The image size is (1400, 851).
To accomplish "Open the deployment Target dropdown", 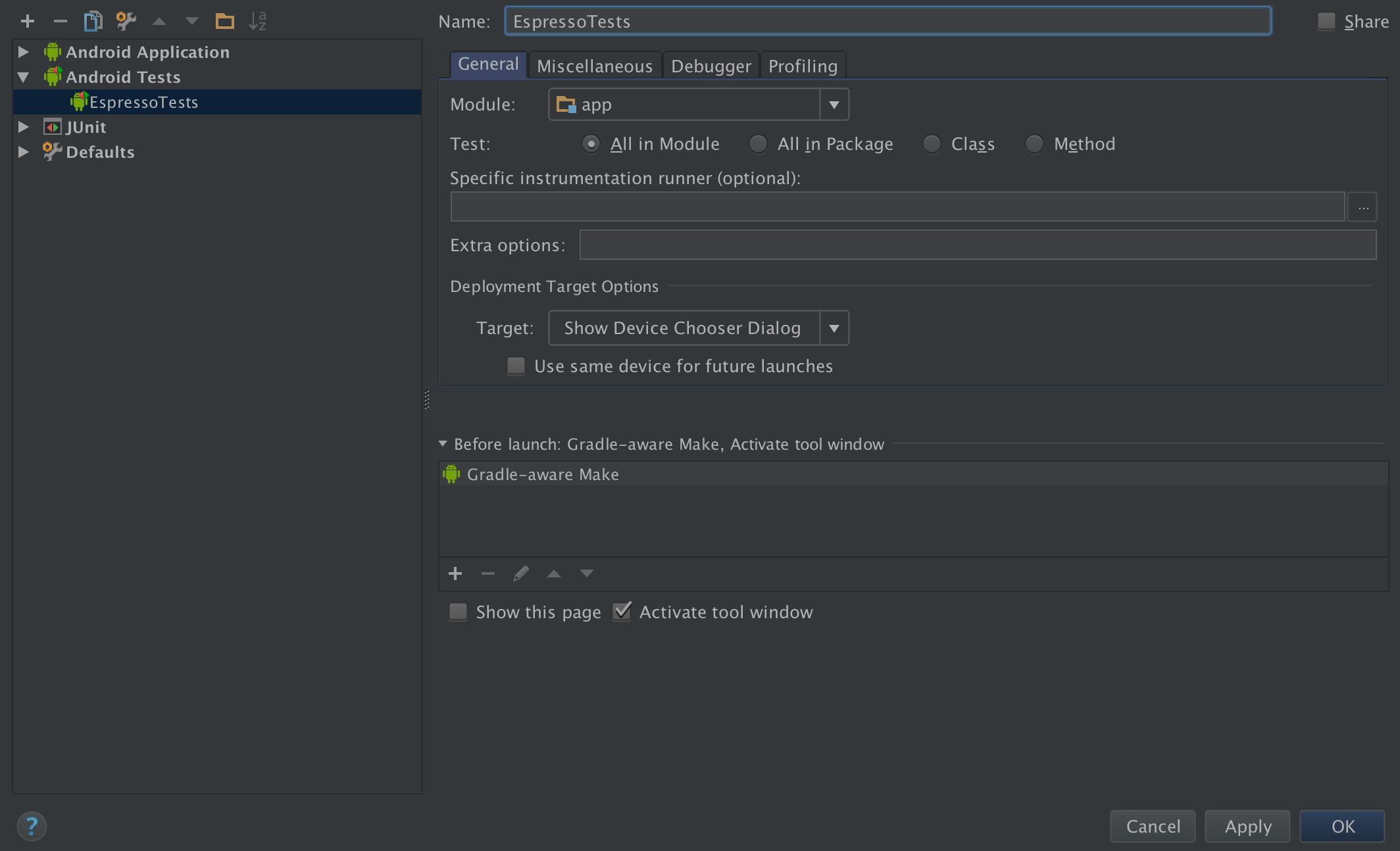I will (x=834, y=328).
